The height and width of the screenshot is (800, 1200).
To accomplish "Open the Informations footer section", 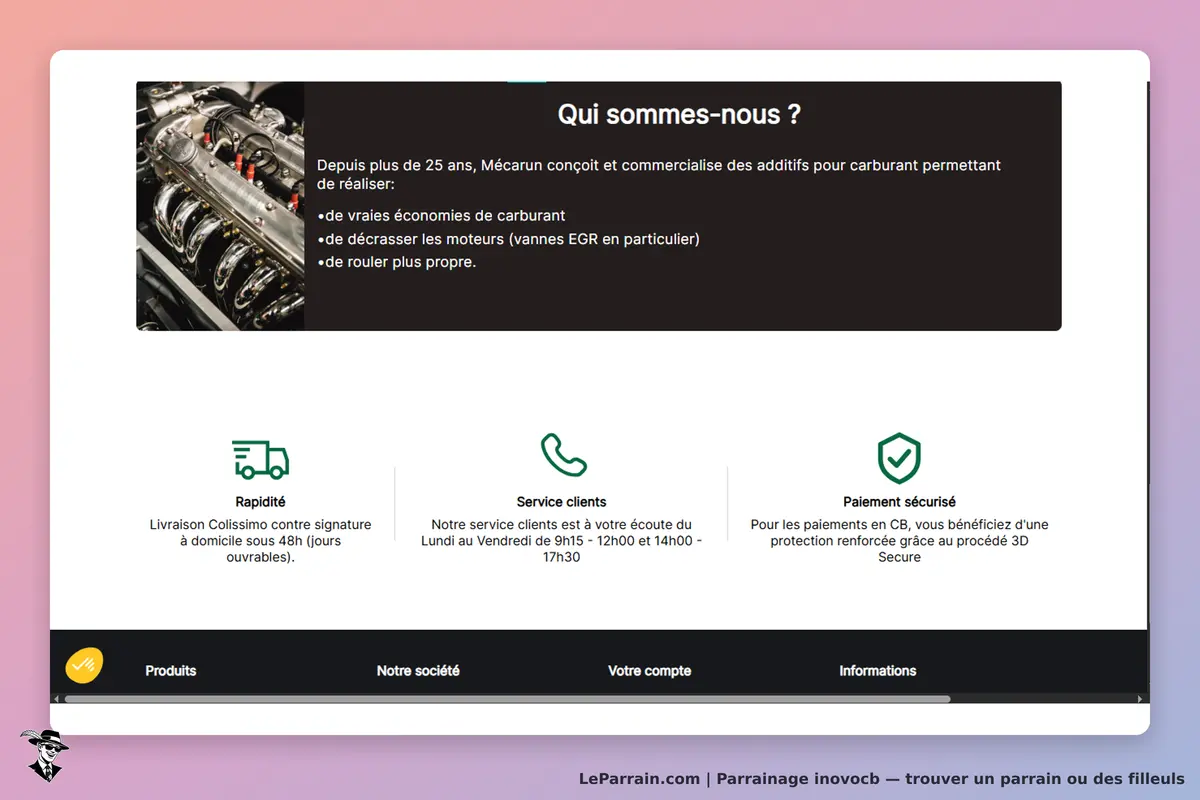I will 877,671.
